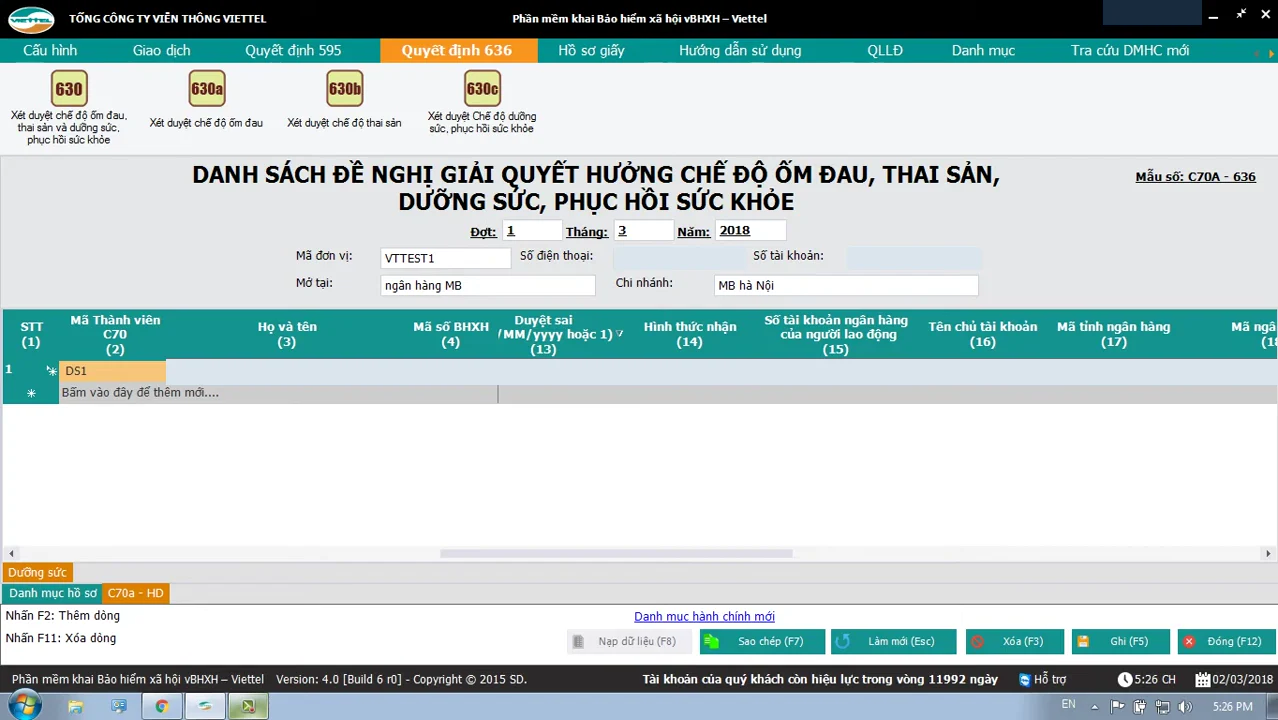
Task: Open File Explorer from the taskbar
Action: coord(76,706)
